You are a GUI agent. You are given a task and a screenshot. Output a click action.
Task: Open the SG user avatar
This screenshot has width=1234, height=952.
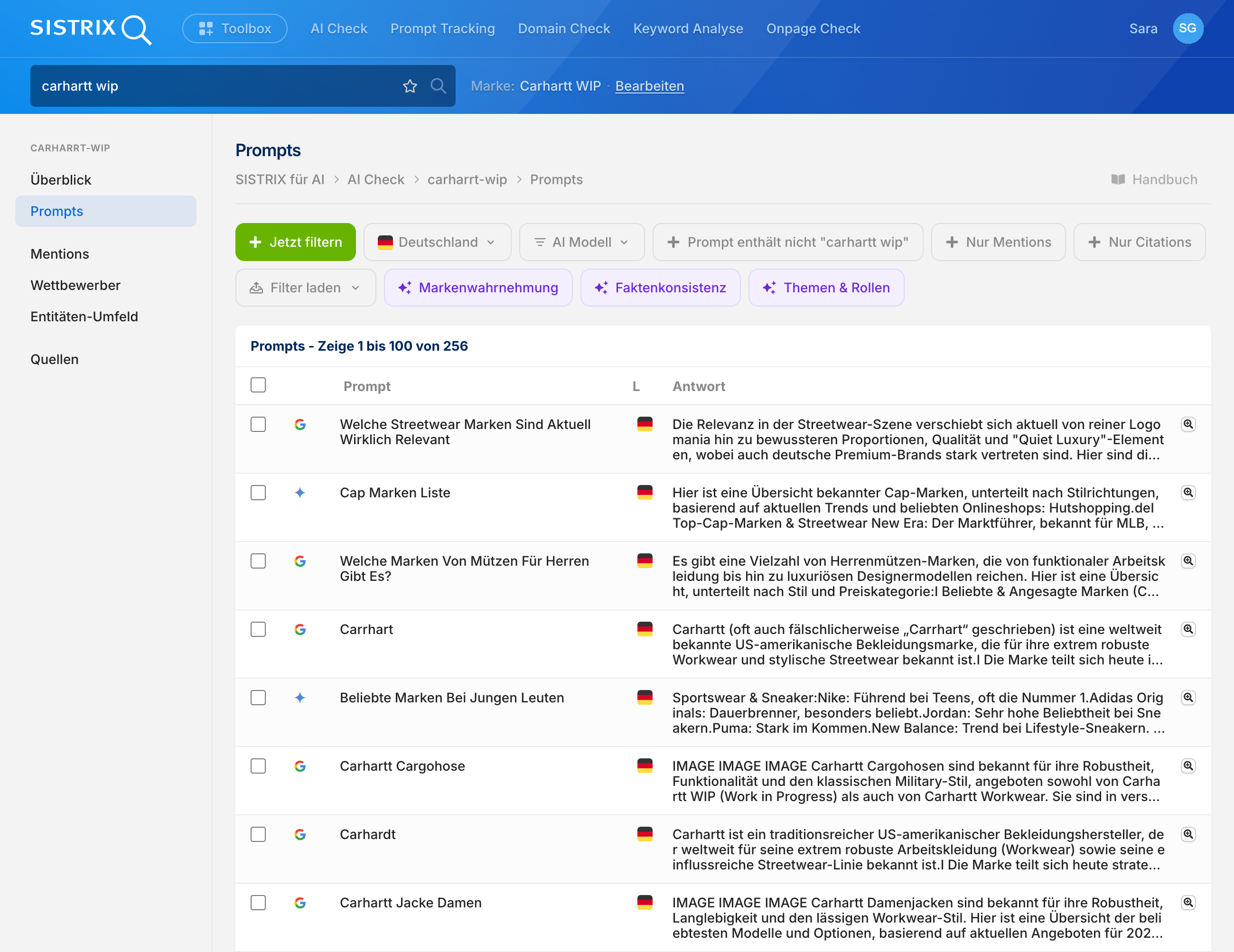pos(1187,29)
